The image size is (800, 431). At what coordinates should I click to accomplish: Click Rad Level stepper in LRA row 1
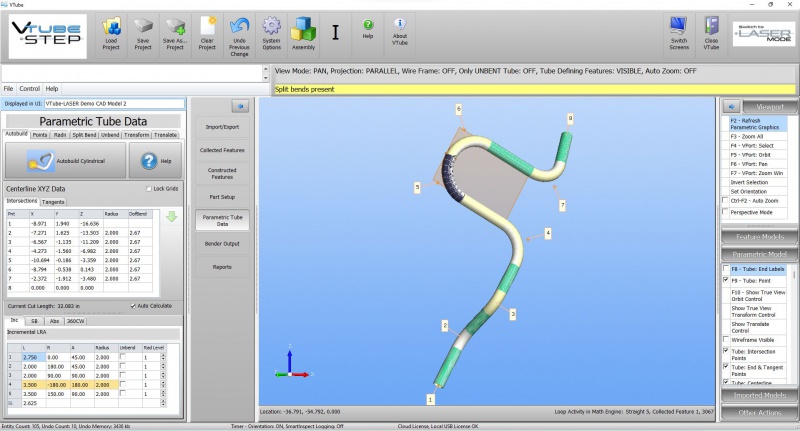coord(163,358)
